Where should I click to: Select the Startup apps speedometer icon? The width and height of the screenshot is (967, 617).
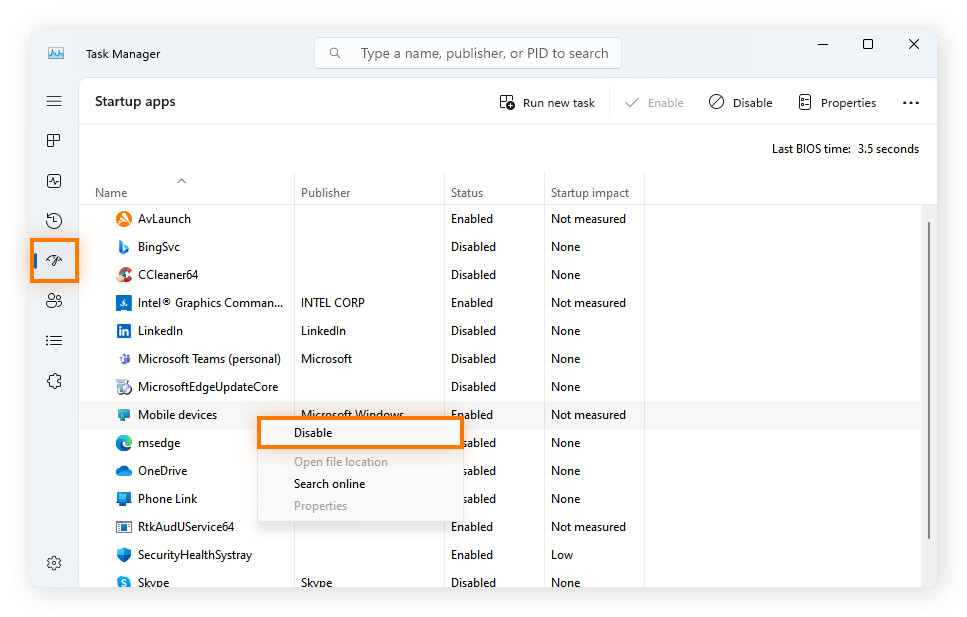coord(54,260)
